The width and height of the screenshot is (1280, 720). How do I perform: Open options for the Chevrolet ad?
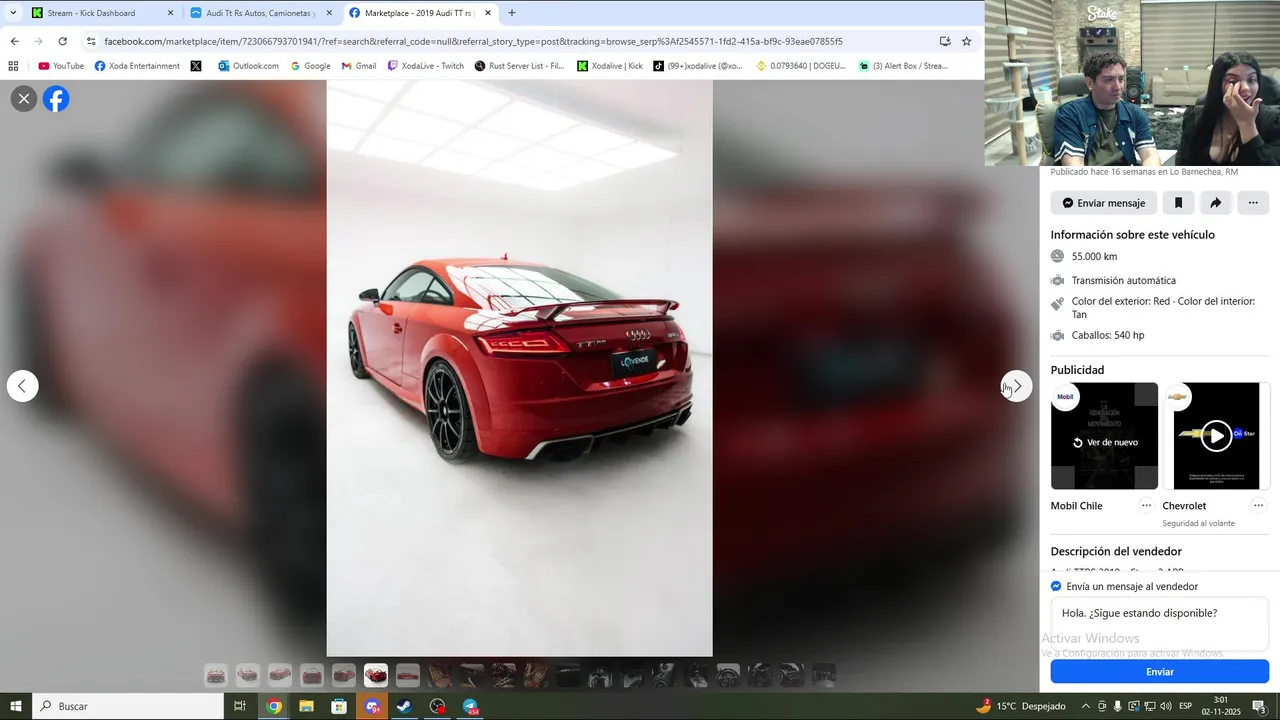click(x=1258, y=506)
